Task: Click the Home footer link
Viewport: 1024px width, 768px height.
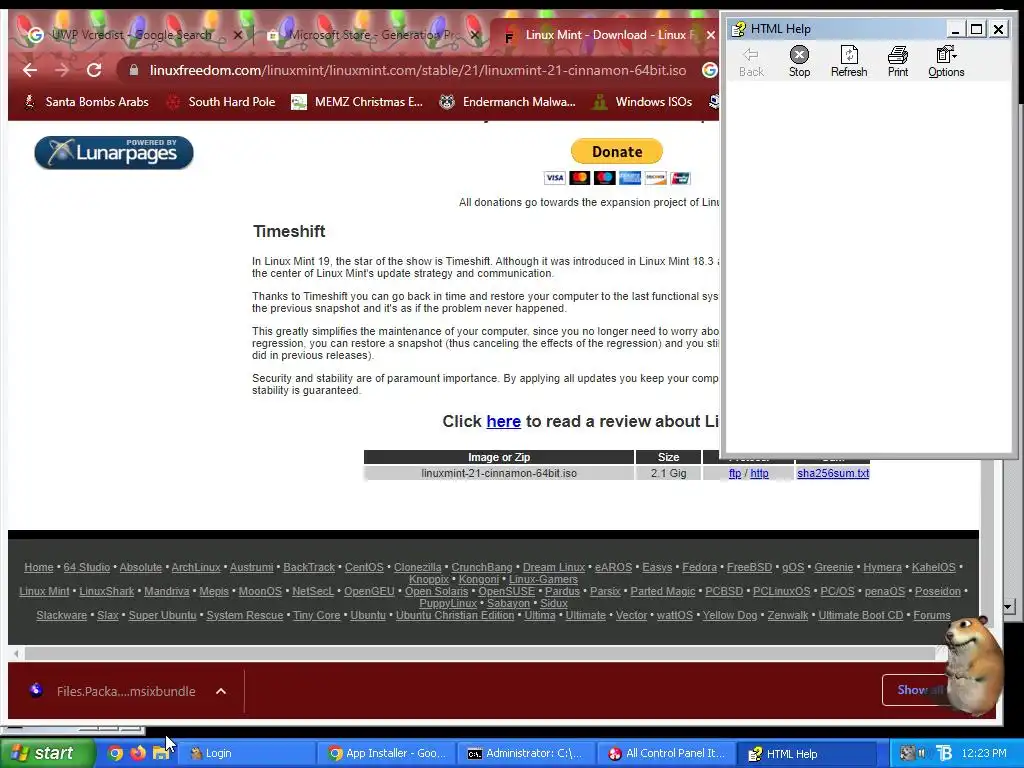Action: click(x=39, y=568)
